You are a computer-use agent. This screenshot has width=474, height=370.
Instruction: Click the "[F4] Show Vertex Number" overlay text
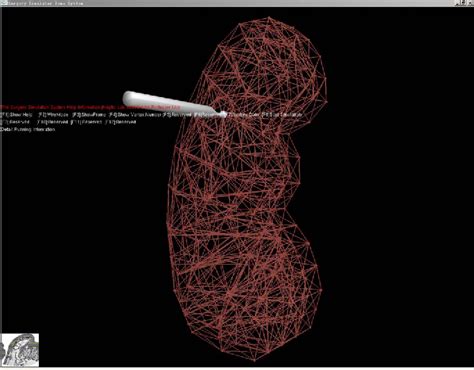click(x=135, y=115)
